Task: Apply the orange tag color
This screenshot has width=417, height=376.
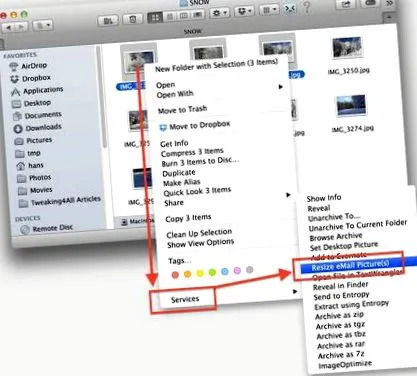Action: click(x=187, y=274)
